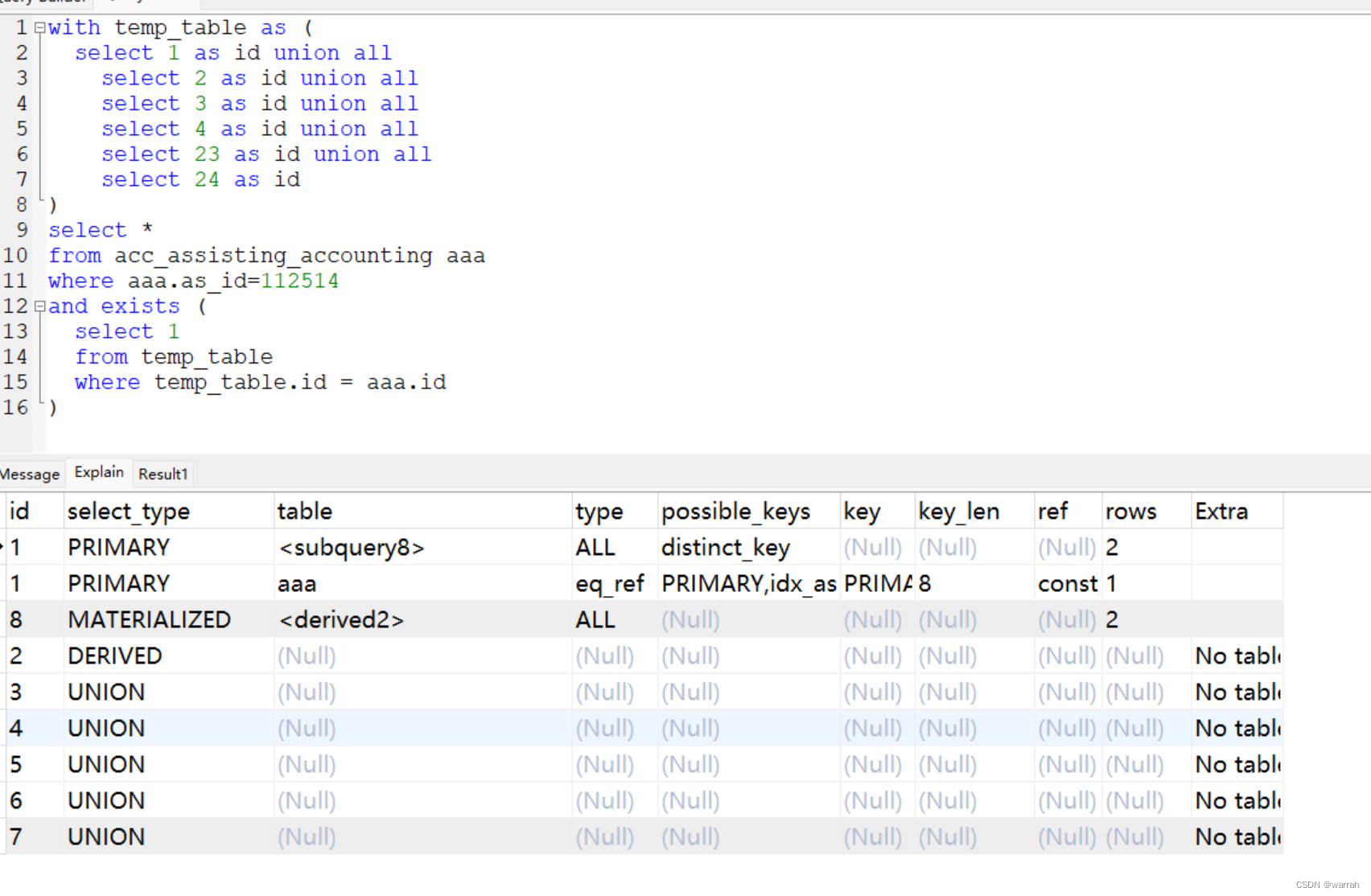Screen dimensions: 1371x896
Task: Click the UNION cell in row id 3
Action: pos(168,692)
